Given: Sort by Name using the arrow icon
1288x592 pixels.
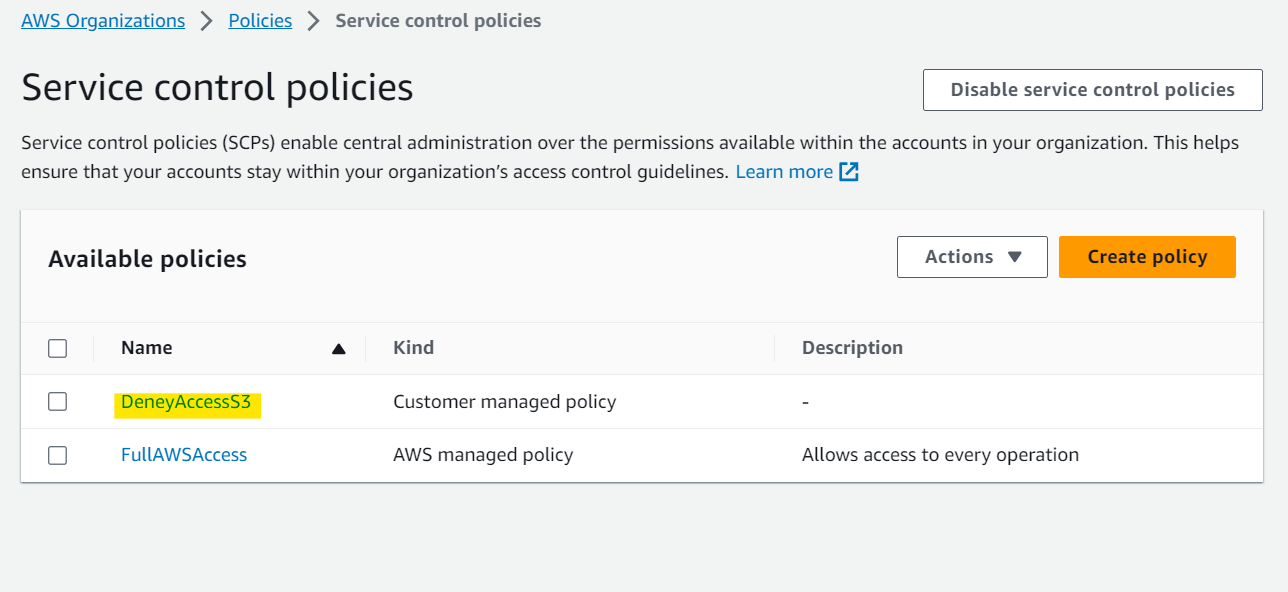Looking at the screenshot, I should 338,349.
